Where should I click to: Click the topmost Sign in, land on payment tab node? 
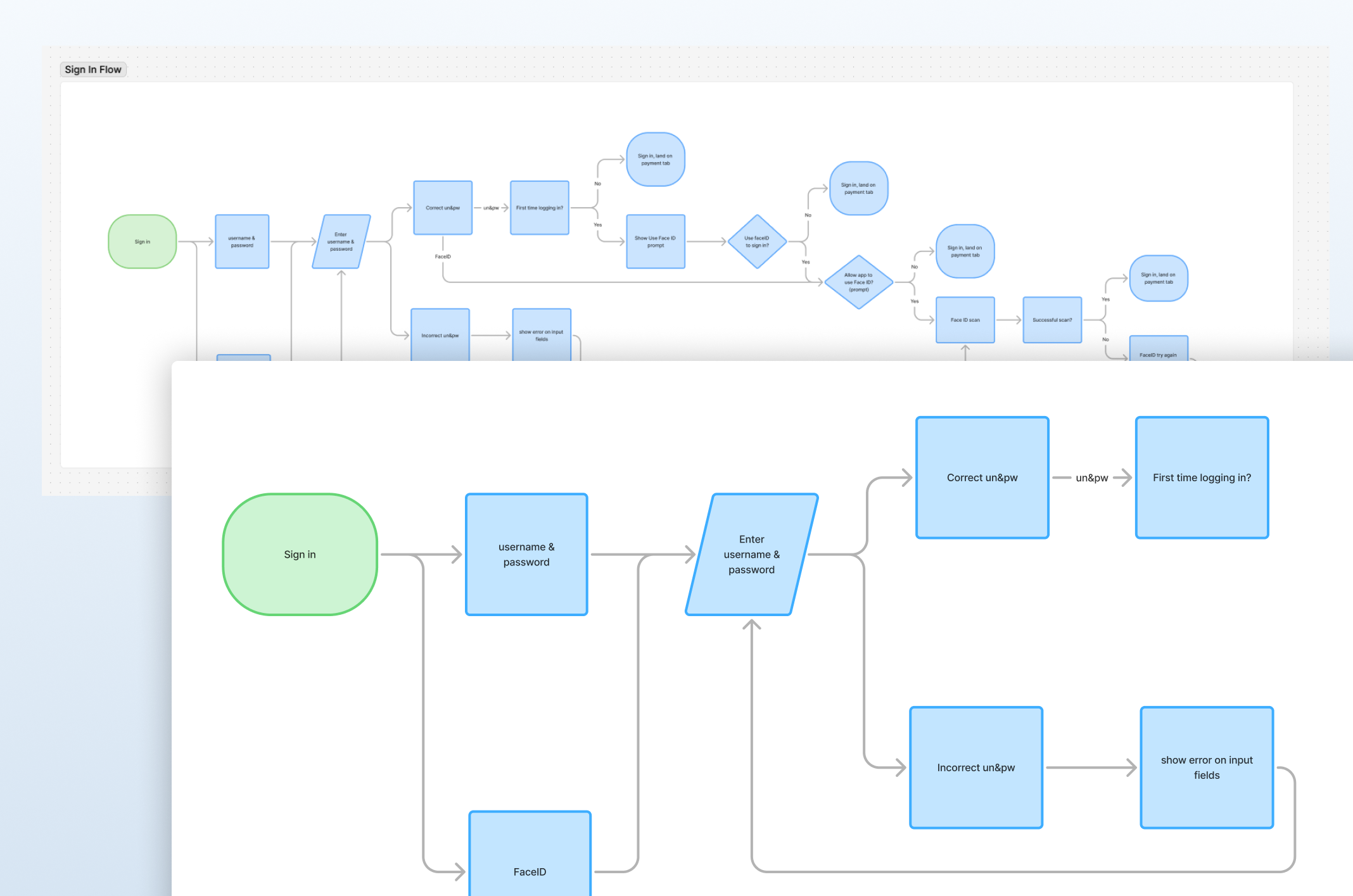(x=655, y=160)
